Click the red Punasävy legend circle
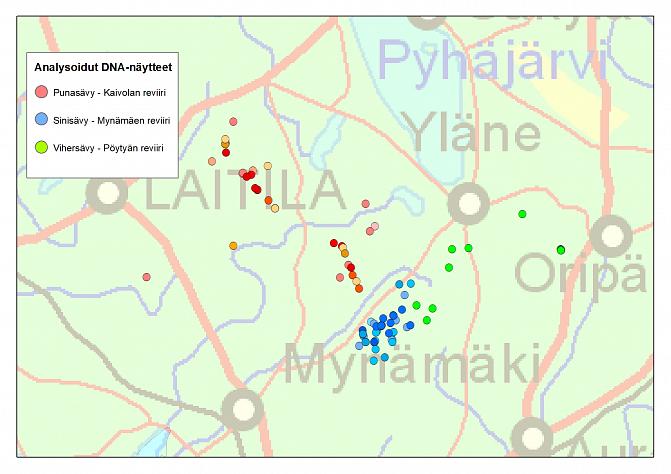 [41, 92]
